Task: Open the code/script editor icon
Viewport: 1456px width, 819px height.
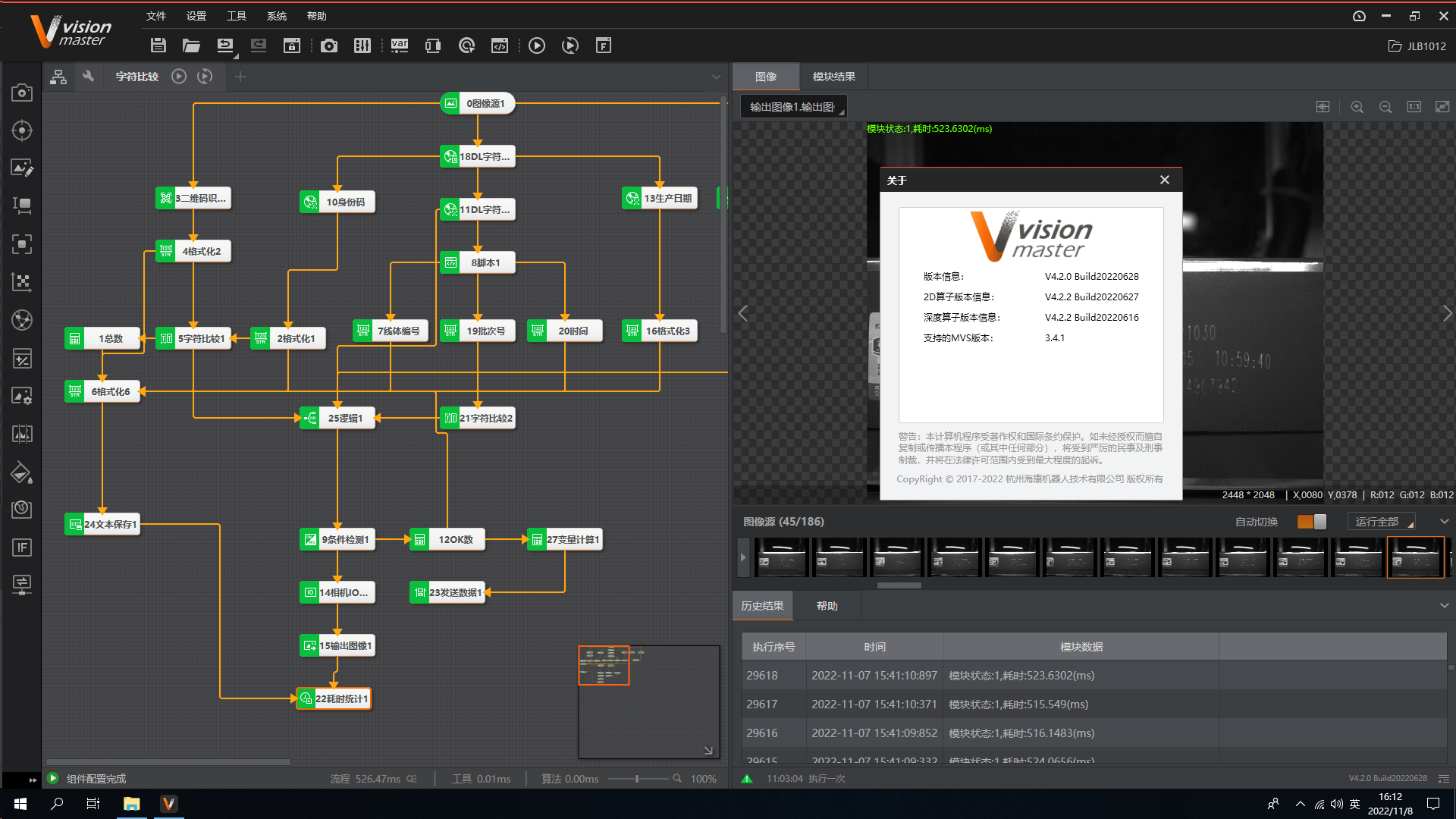Action: pos(500,46)
